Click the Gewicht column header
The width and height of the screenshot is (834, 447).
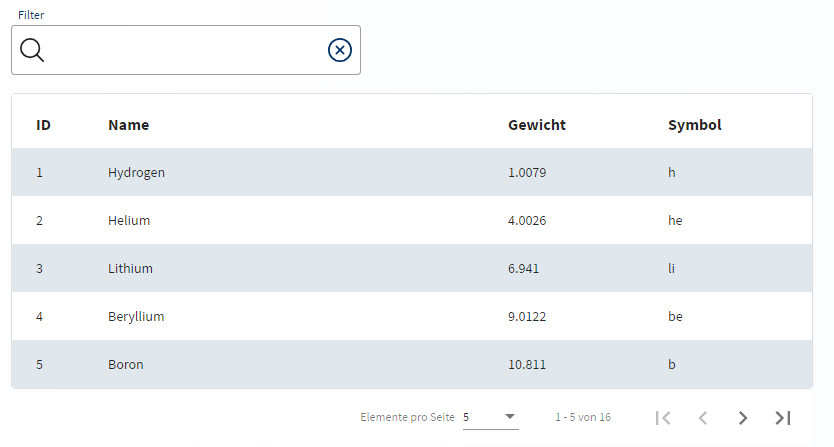pyautogui.click(x=537, y=125)
